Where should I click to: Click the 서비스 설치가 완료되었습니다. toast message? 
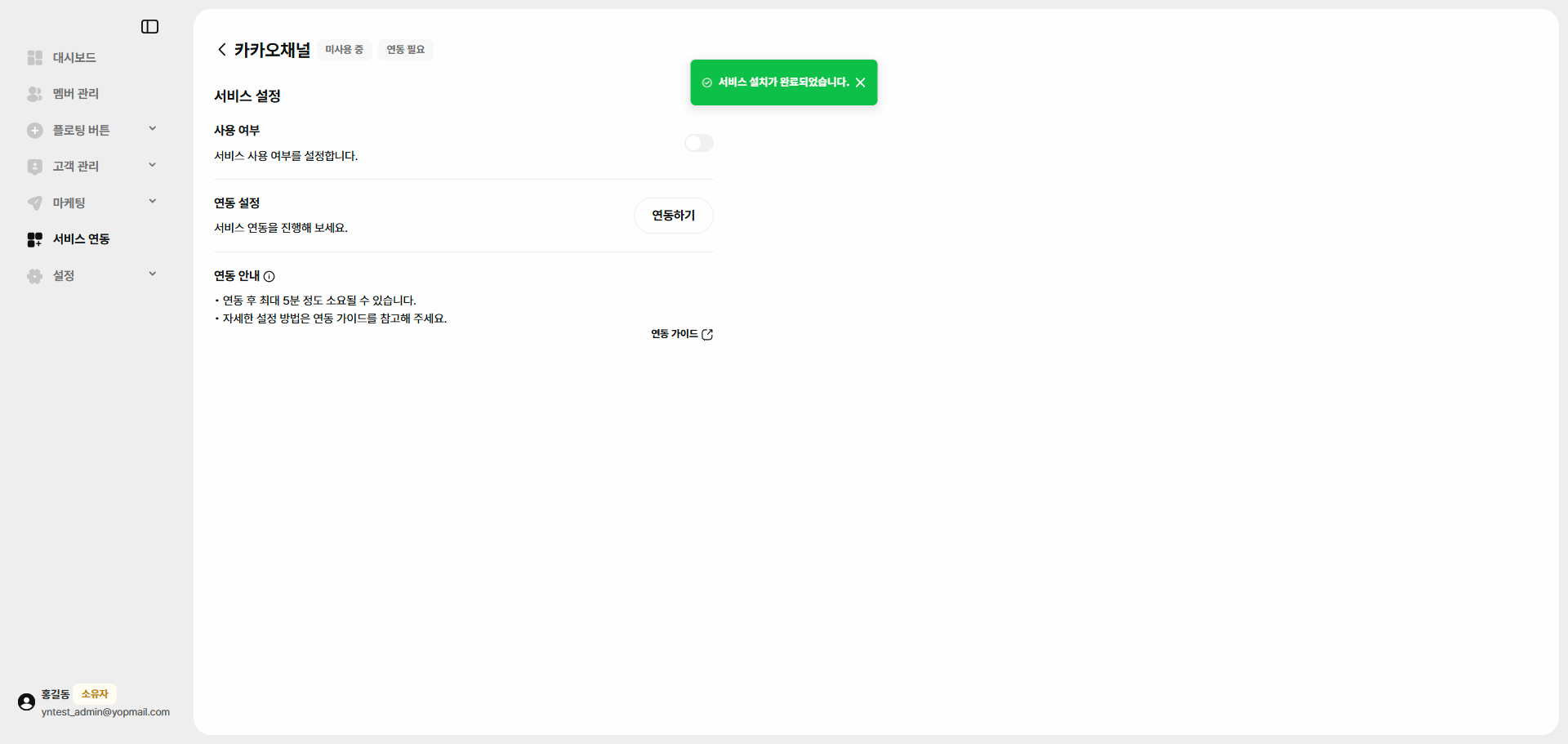[x=784, y=82]
